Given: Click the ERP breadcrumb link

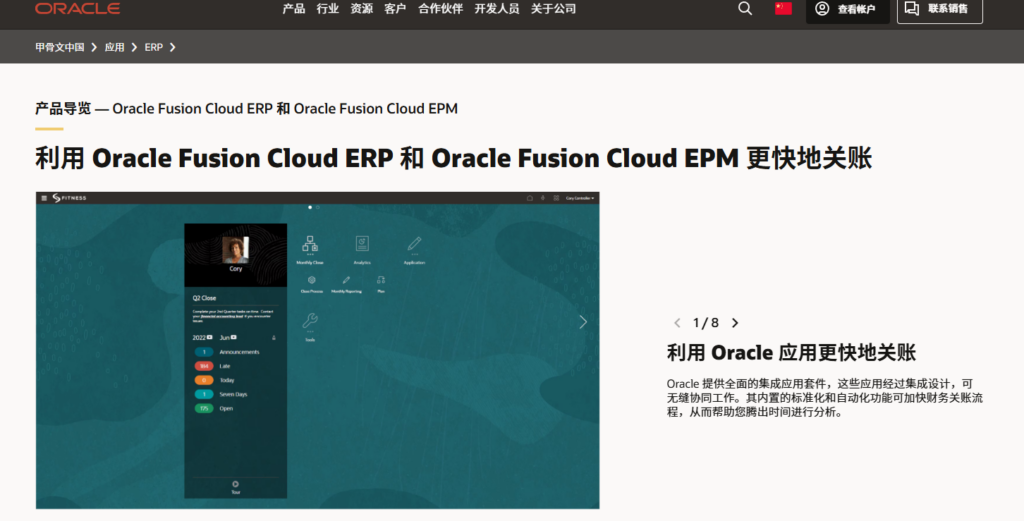Looking at the screenshot, I should [x=153, y=47].
